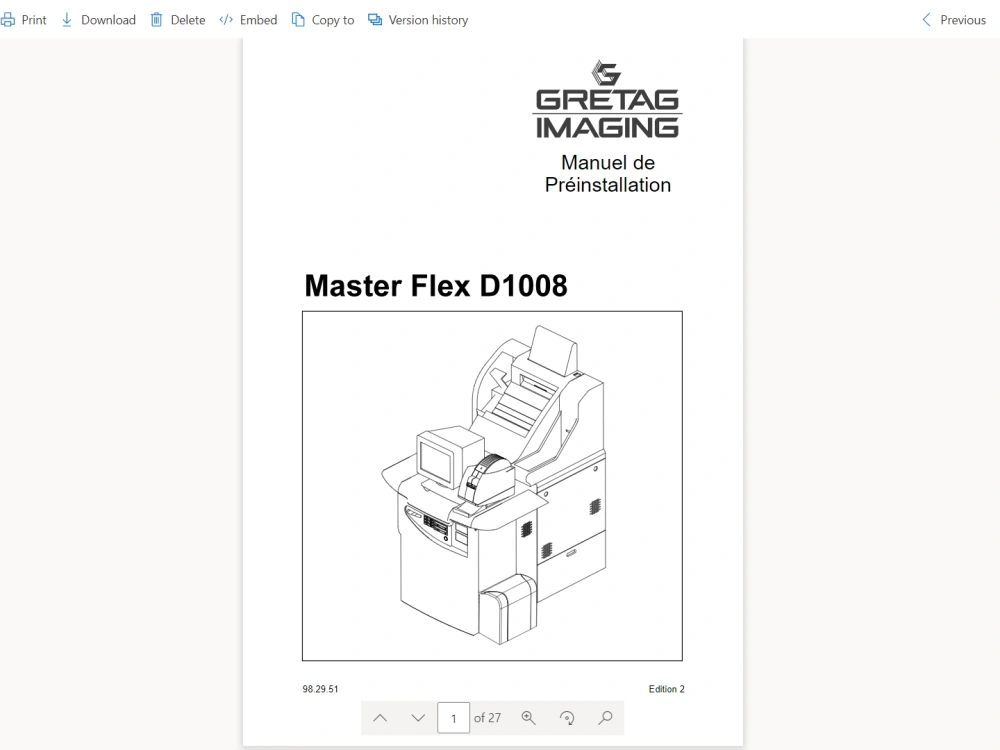
Task: Go to the previous page with the up arrow
Action: [x=380, y=718]
